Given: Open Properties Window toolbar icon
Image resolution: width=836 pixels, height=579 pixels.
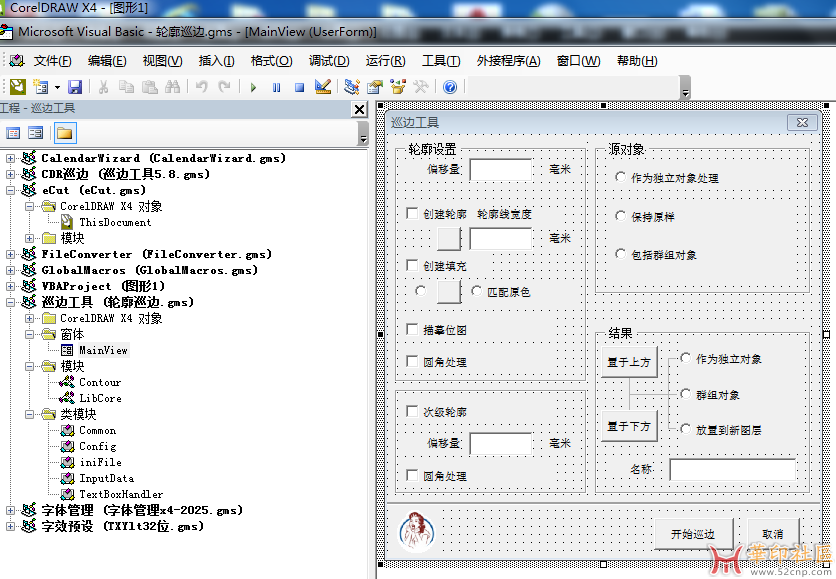Looking at the screenshot, I should 375,86.
